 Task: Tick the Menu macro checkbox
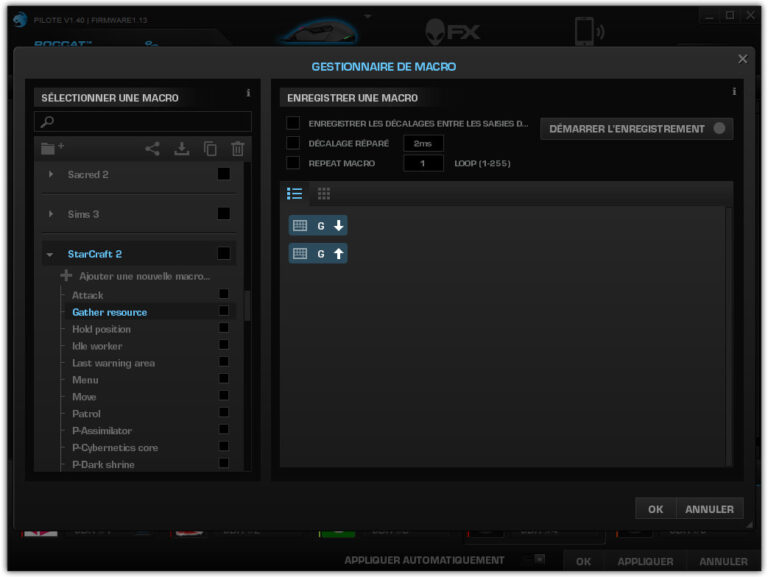(224, 378)
